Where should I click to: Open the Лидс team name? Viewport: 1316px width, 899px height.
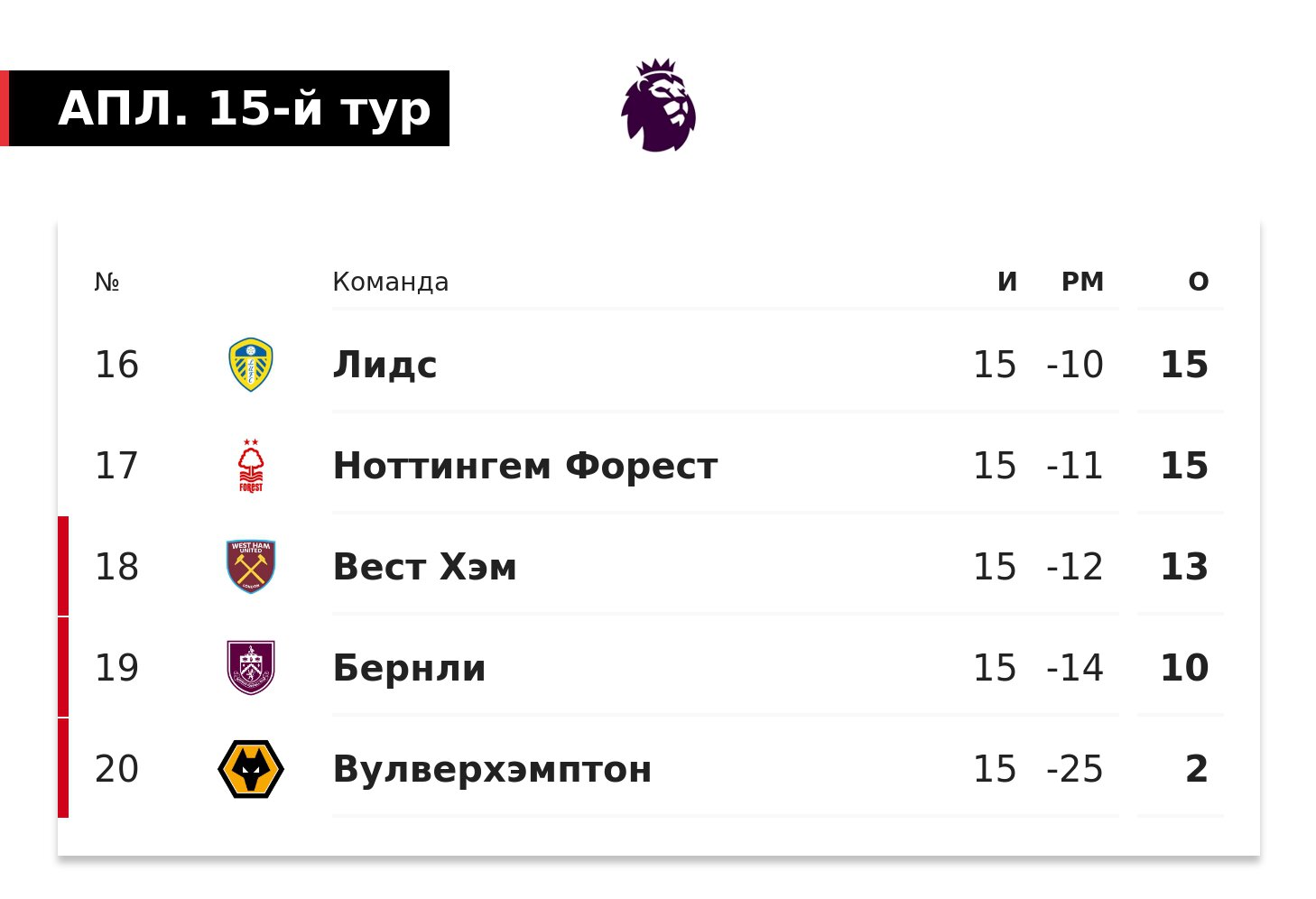coord(385,365)
